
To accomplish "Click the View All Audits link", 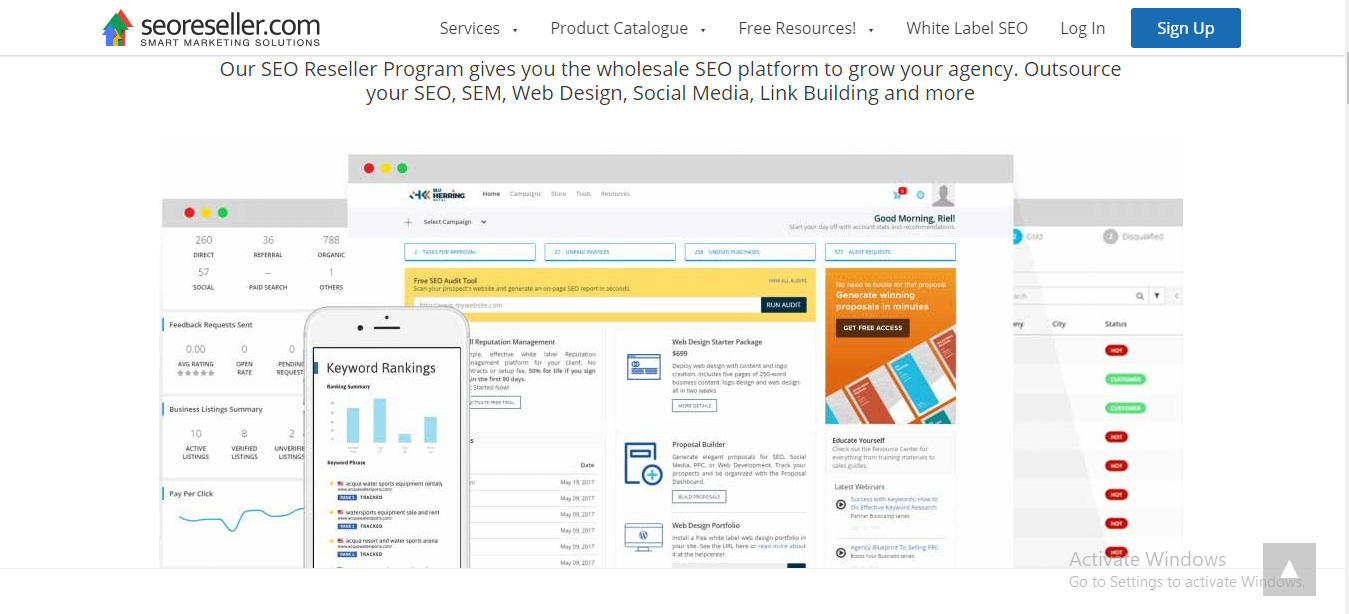I will [787, 281].
